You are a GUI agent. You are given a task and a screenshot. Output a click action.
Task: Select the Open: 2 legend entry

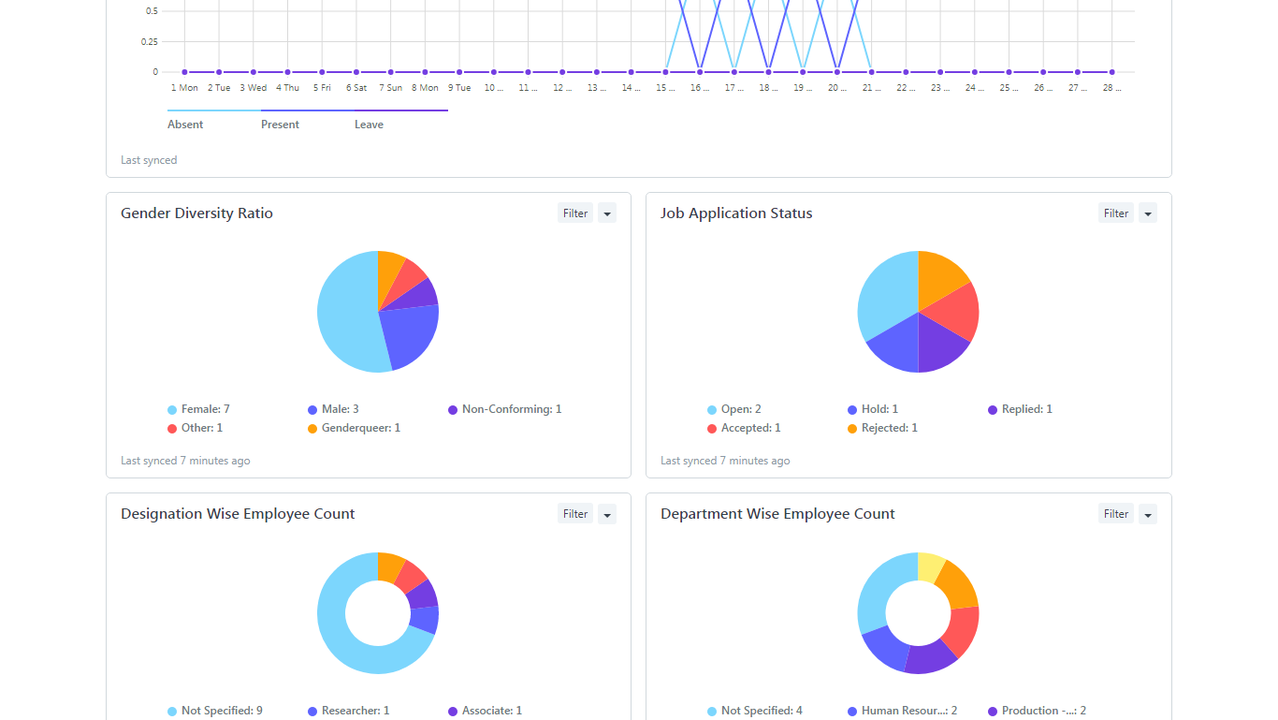tap(734, 410)
